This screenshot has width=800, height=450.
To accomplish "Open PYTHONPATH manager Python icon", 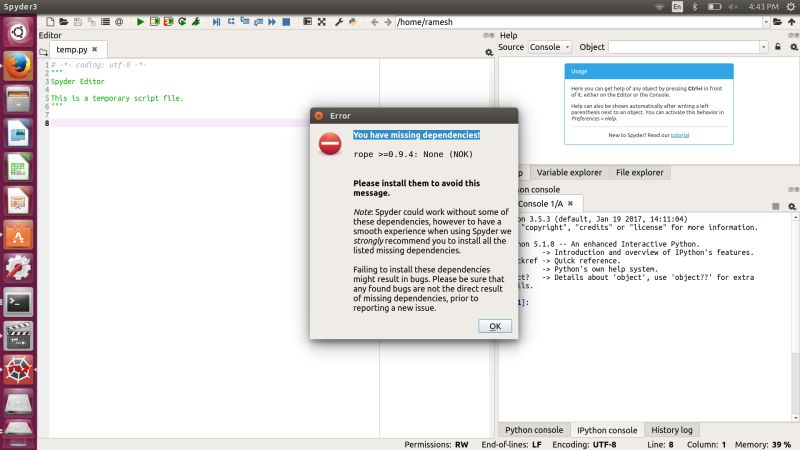I will (x=353, y=22).
